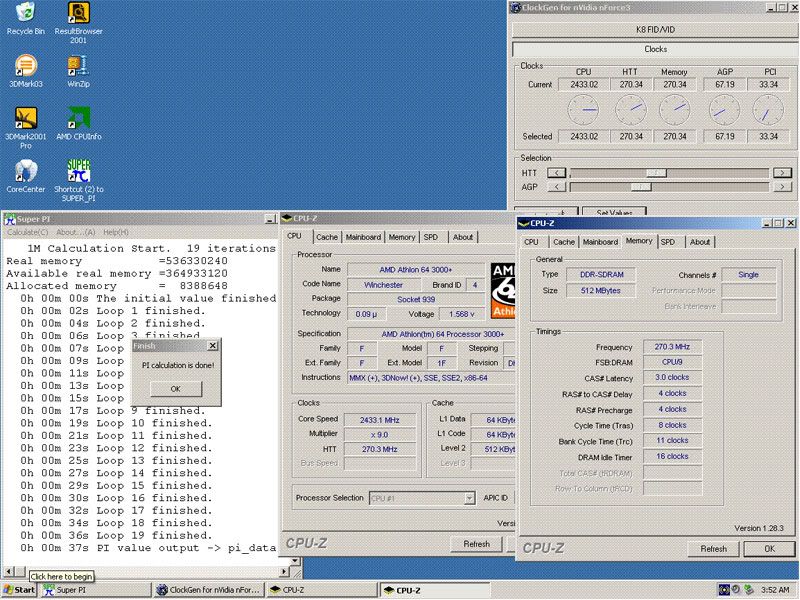800x600 pixels.
Task: Click the ClockGen title bar icon
Action: point(515,8)
